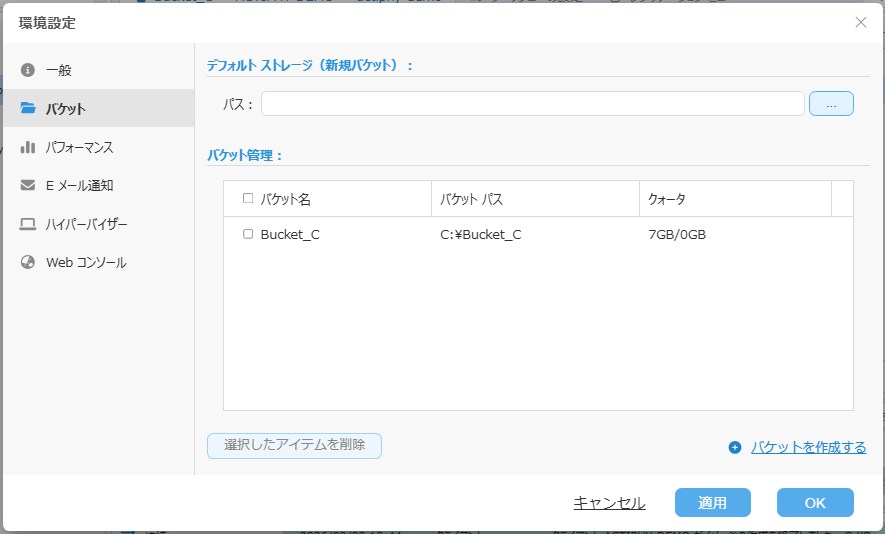
Task: Check the Bucket_C row checkbox
Action: tap(248, 234)
